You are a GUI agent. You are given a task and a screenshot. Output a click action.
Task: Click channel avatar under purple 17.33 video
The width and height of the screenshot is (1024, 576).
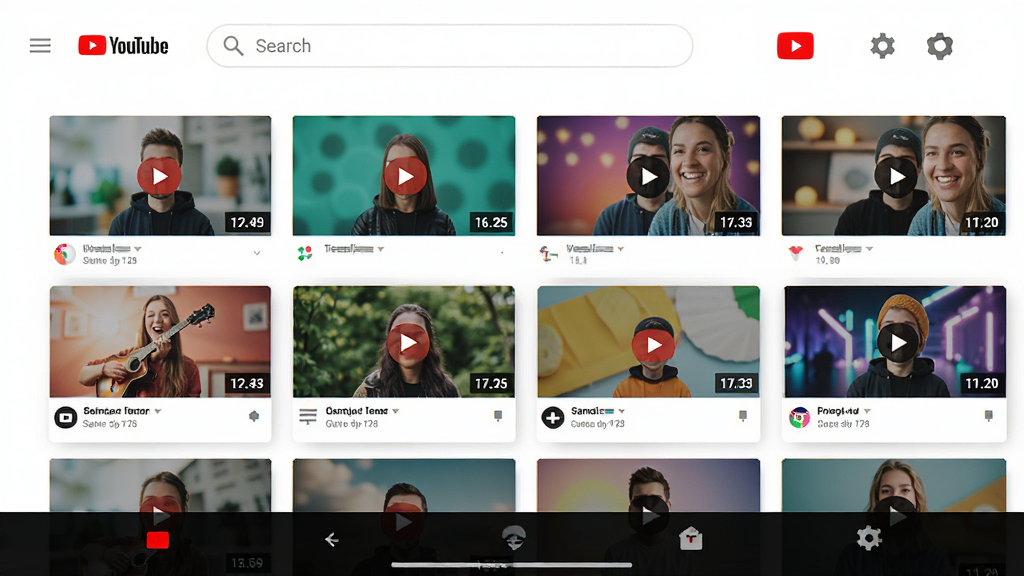(x=548, y=253)
